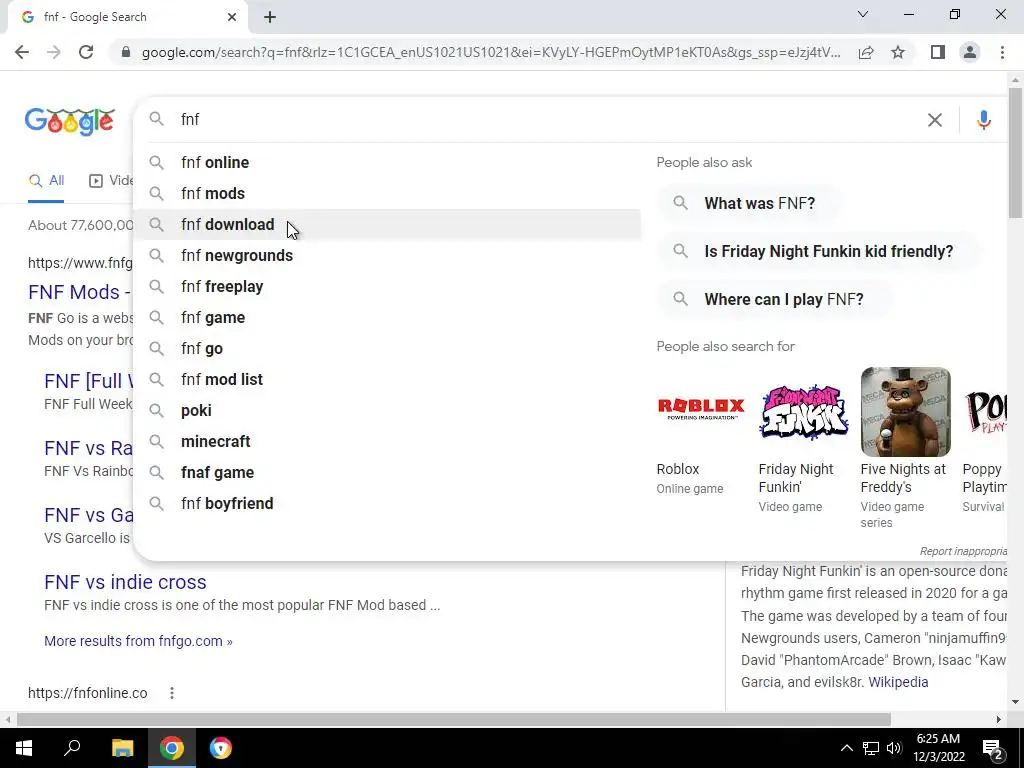This screenshot has width=1024, height=768.
Task: Open the Windows Start menu
Action: (x=24, y=748)
